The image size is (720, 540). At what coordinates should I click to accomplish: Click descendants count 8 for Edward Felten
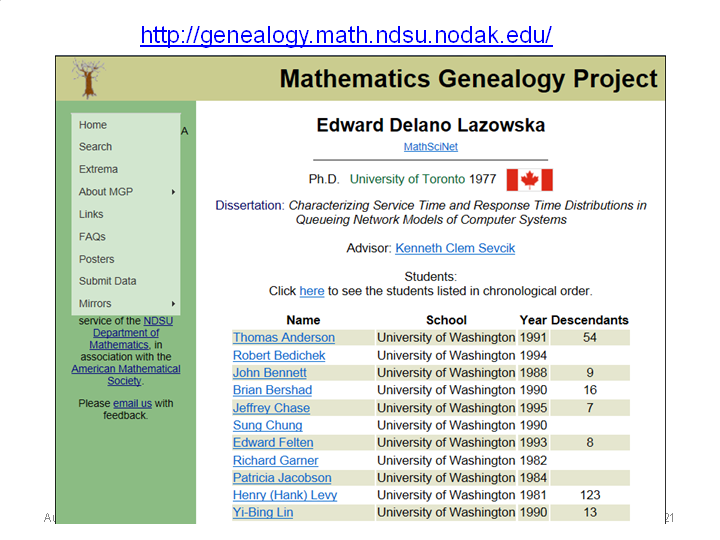pyautogui.click(x=590, y=443)
